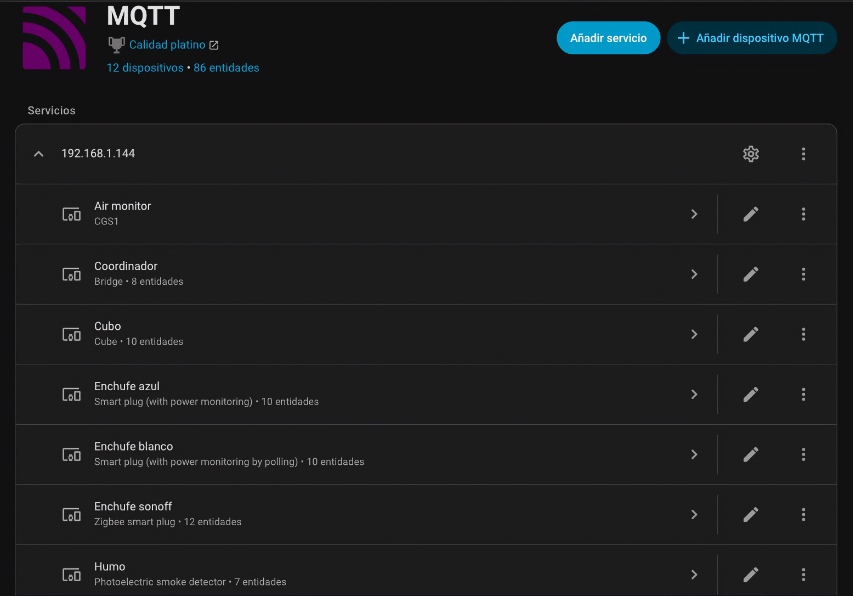Screen dimensions: 853x596
Task: Edit the Cubo device
Action: 751,334
